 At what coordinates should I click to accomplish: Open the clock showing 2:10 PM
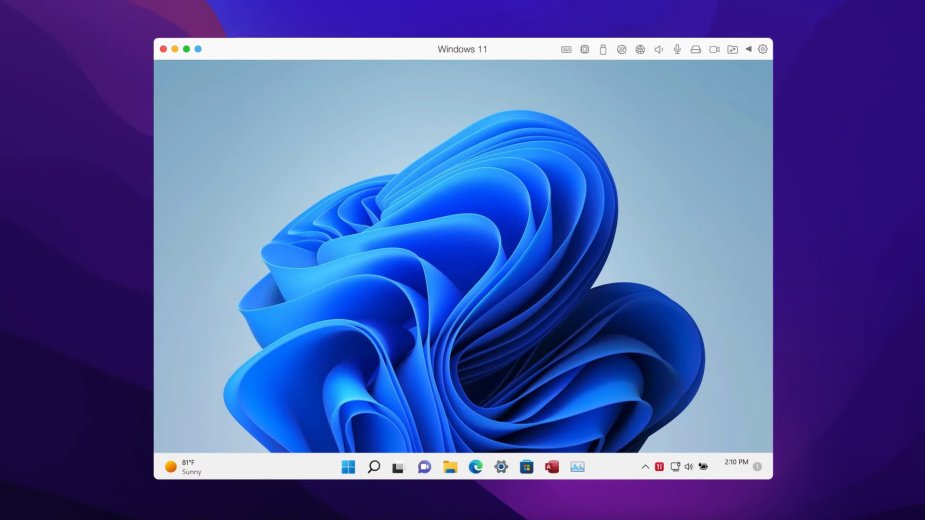[736, 462]
